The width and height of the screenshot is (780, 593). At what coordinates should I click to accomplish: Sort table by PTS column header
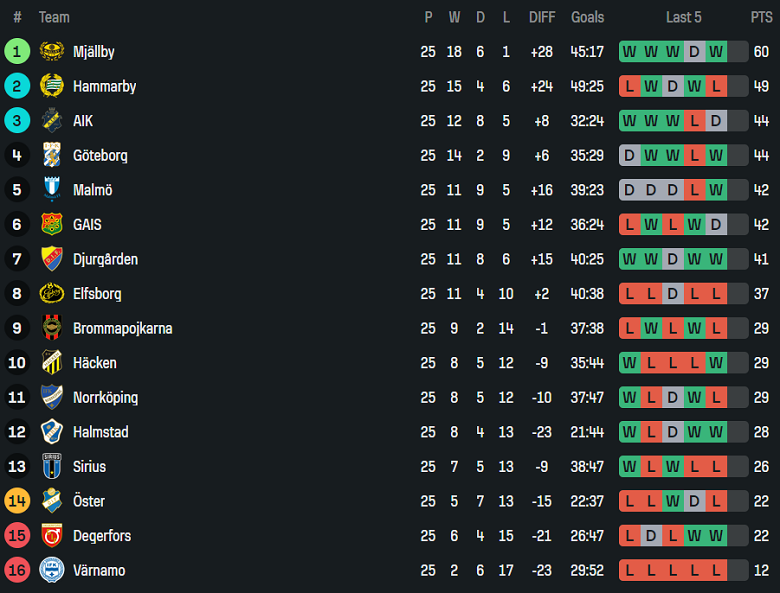(x=761, y=17)
